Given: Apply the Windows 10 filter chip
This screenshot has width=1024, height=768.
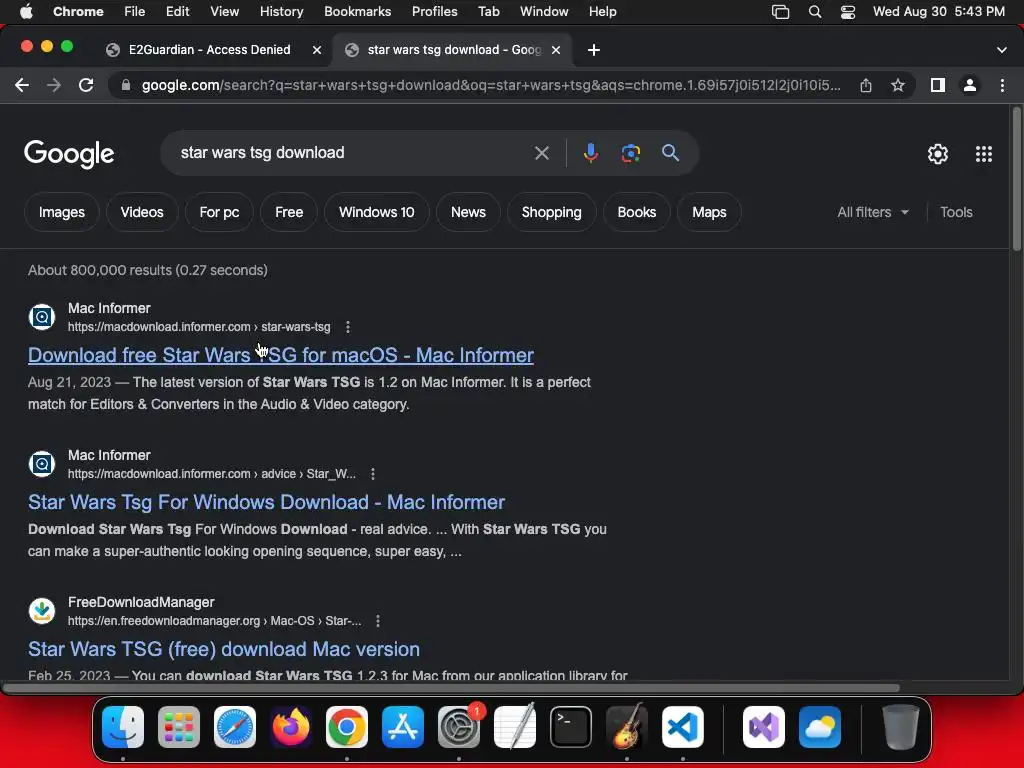Looking at the screenshot, I should click(376, 212).
